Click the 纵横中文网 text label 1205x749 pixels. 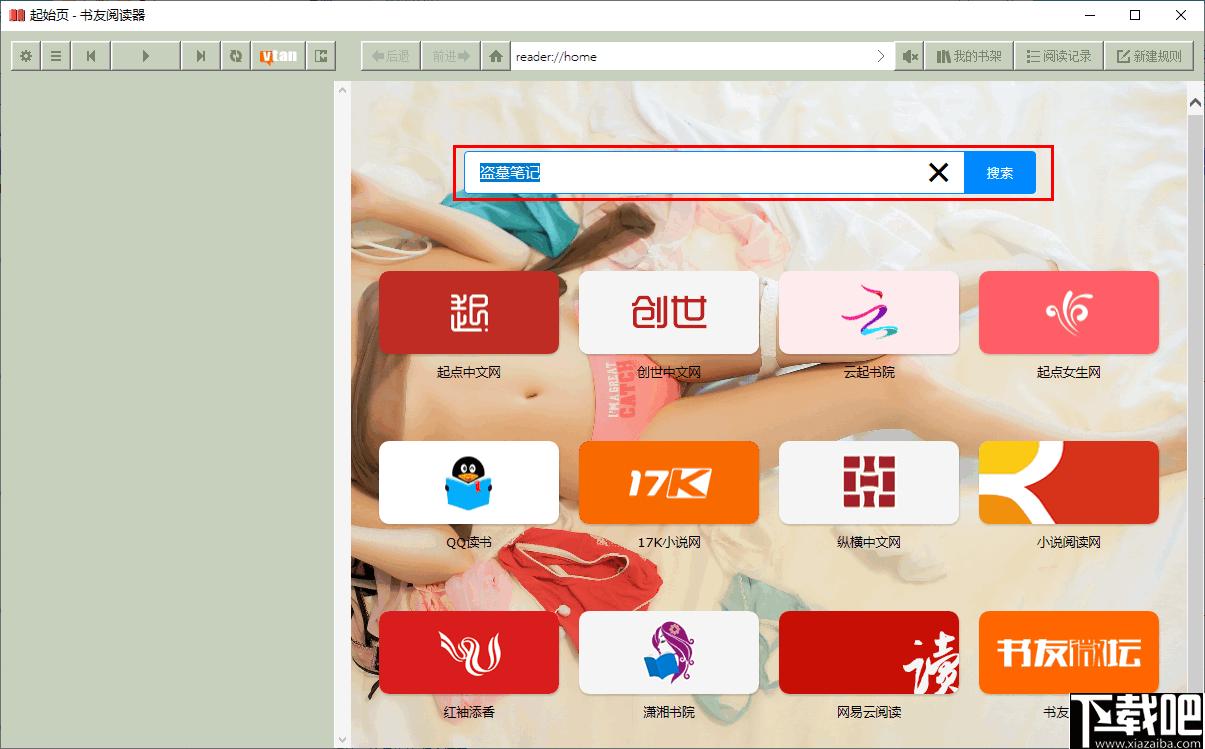[869, 542]
